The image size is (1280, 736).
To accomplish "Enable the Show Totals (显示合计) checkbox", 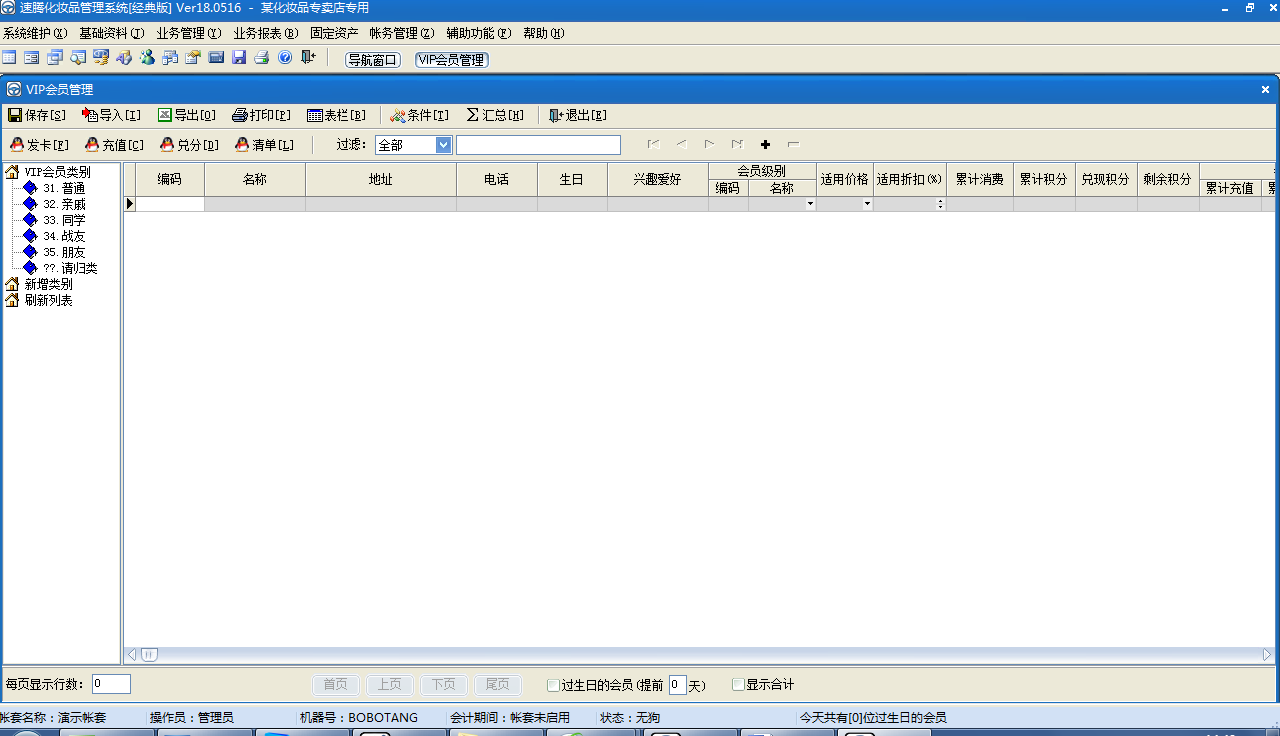I will coord(738,685).
